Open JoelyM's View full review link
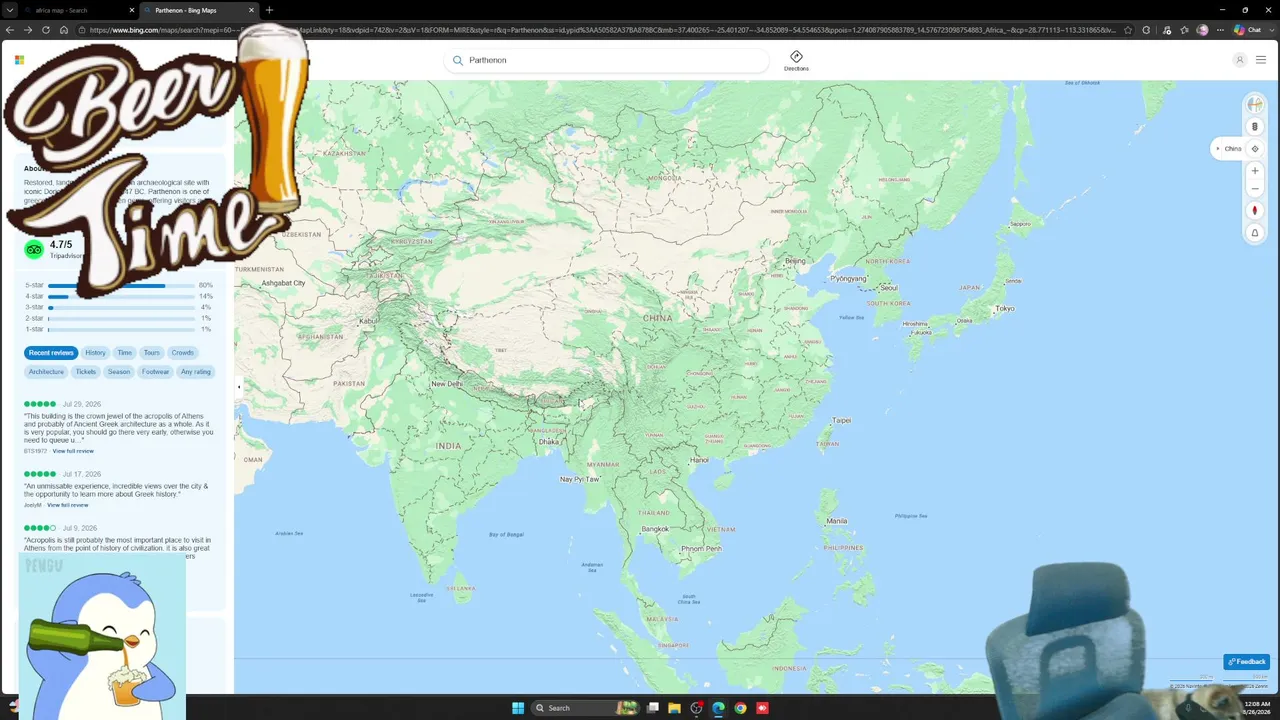The image size is (1280, 720). click(67, 505)
